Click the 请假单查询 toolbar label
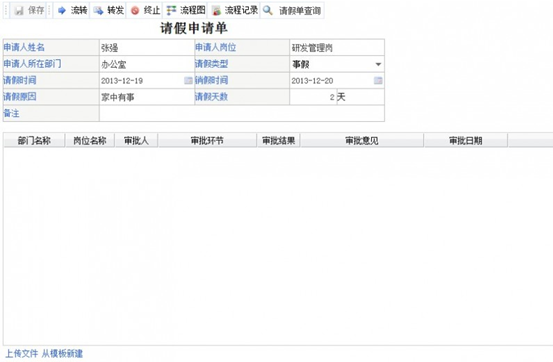The image size is (553, 362). [300, 11]
